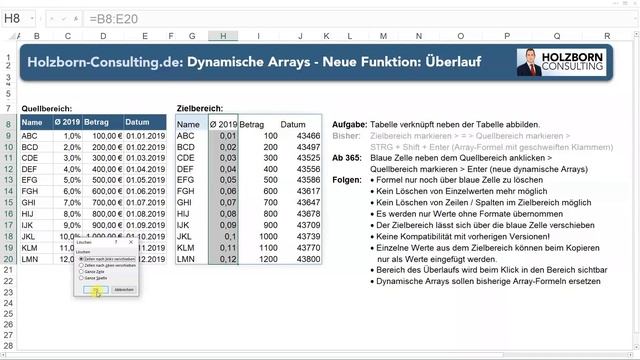
Task: Close the Löschen dialog with X
Action: tap(131, 242)
